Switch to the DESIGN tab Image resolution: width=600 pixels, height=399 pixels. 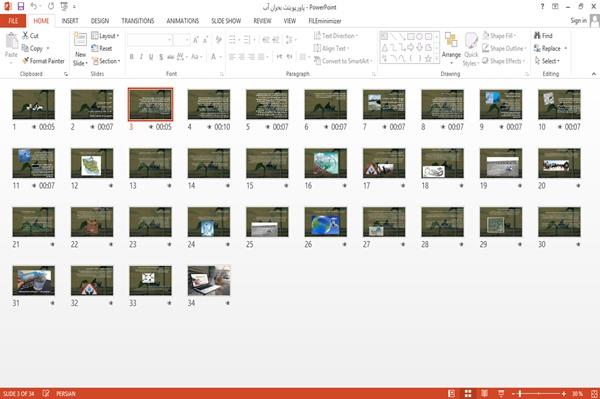click(100, 21)
